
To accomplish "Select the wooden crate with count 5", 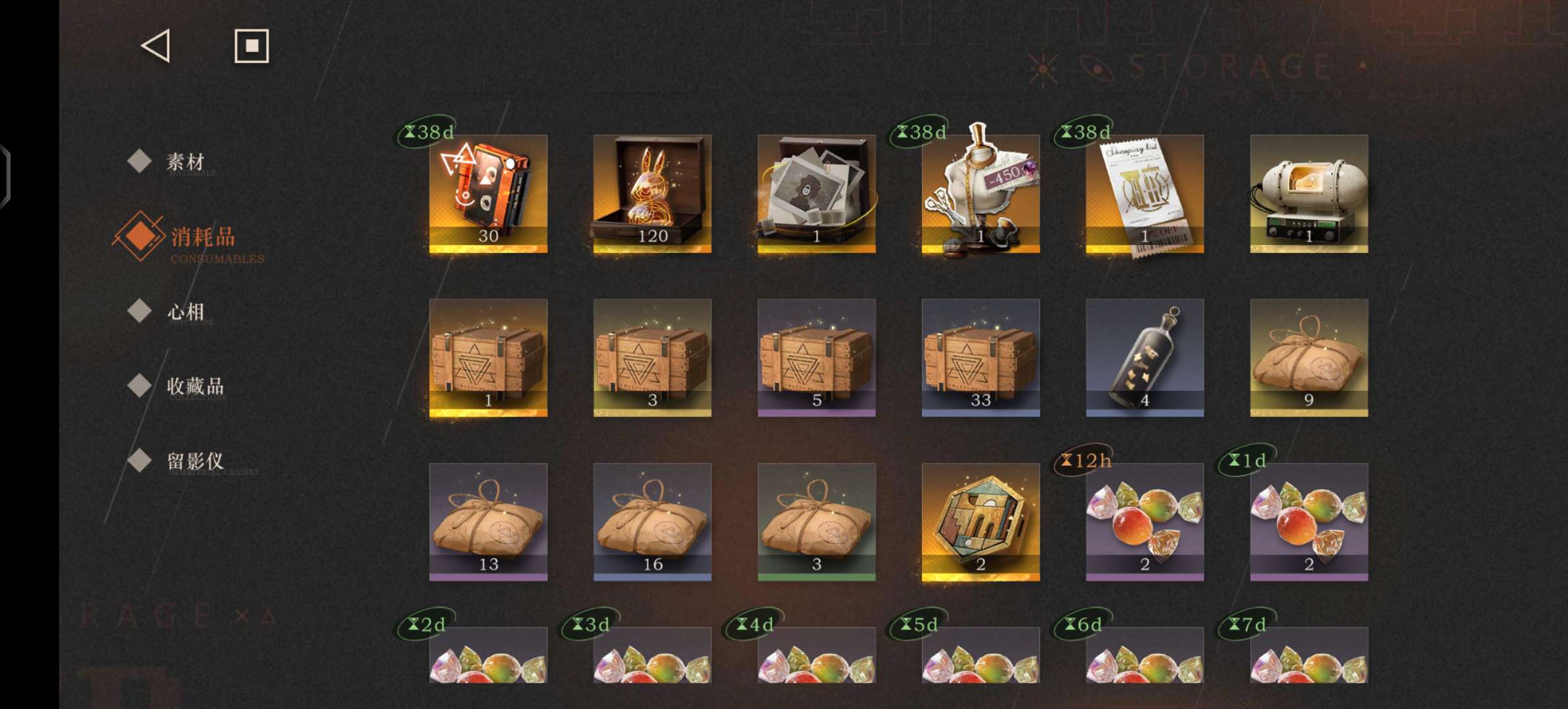I will 816,358.
